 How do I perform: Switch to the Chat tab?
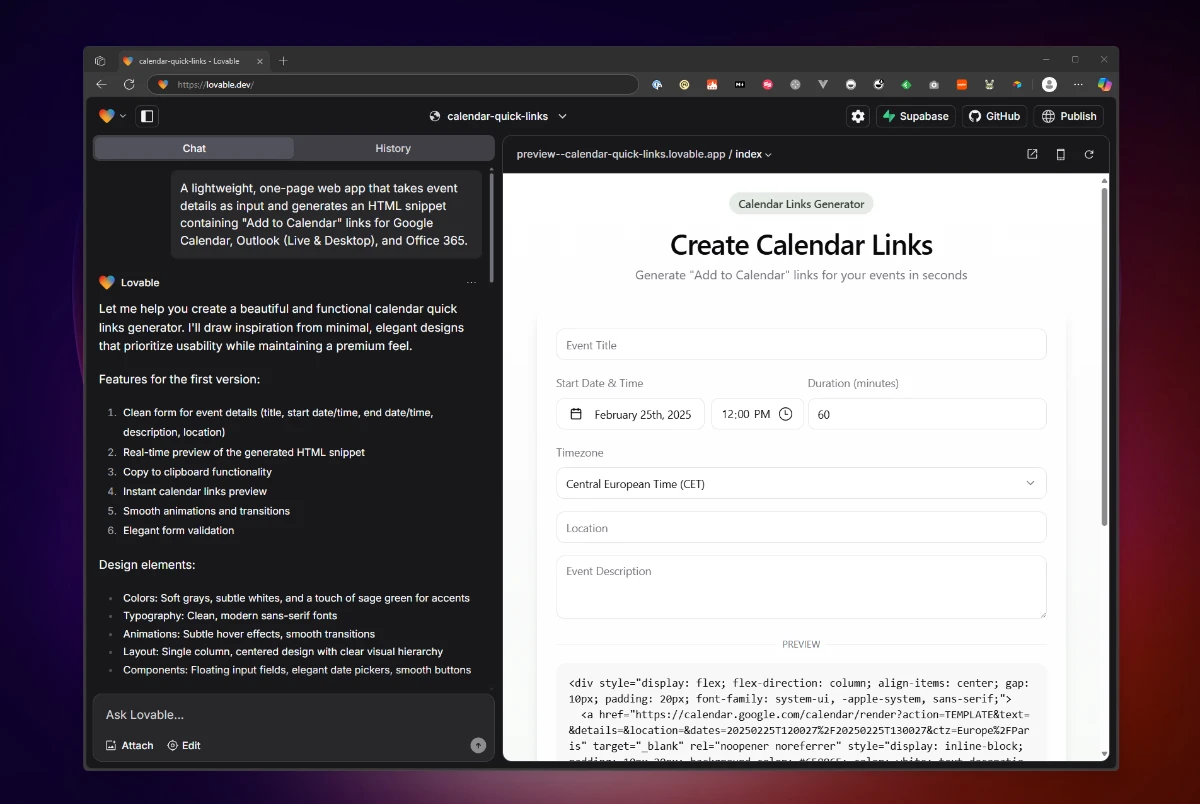click(x=194, y=148)
